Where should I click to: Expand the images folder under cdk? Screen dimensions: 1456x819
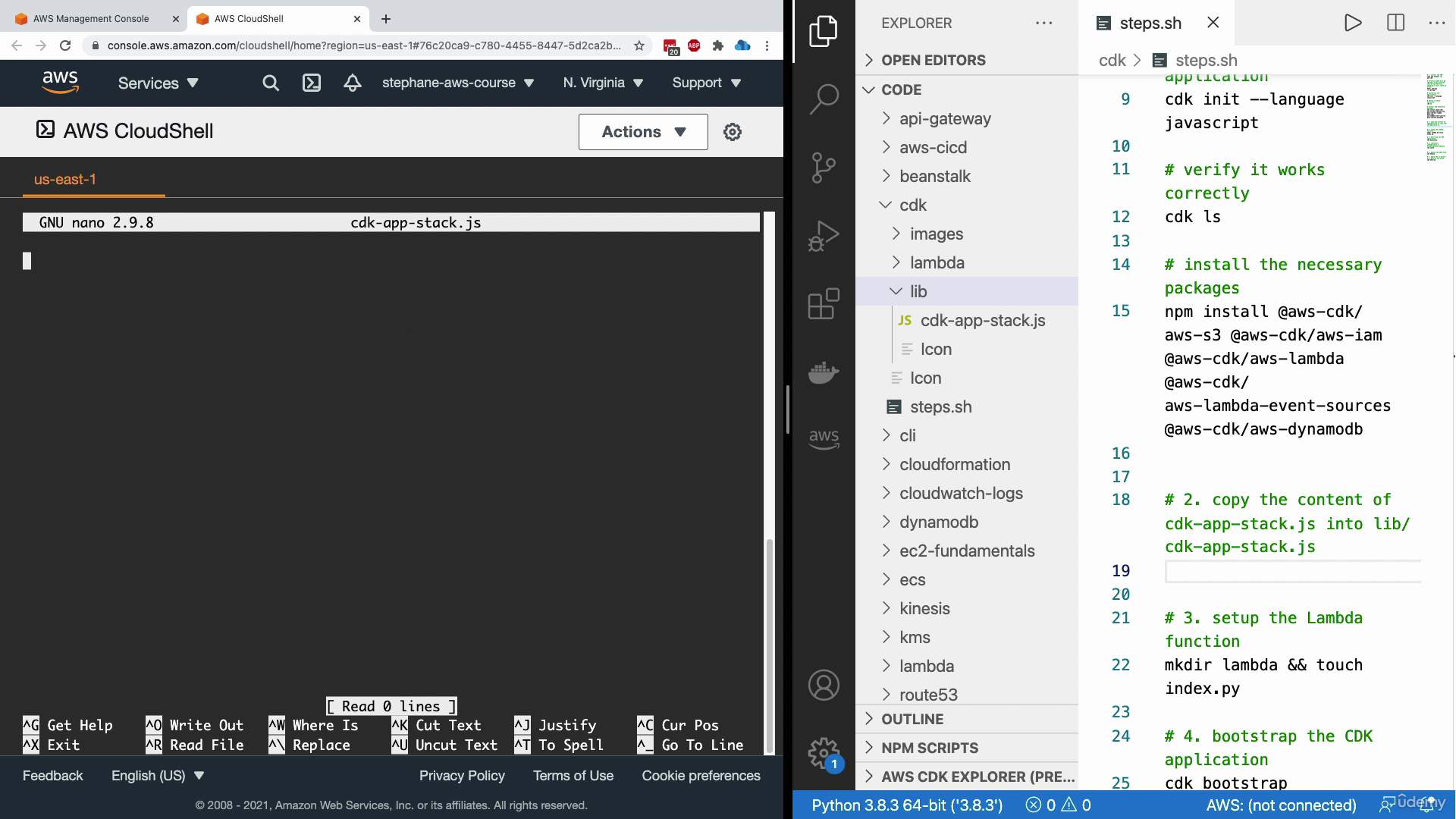point(967,234)
